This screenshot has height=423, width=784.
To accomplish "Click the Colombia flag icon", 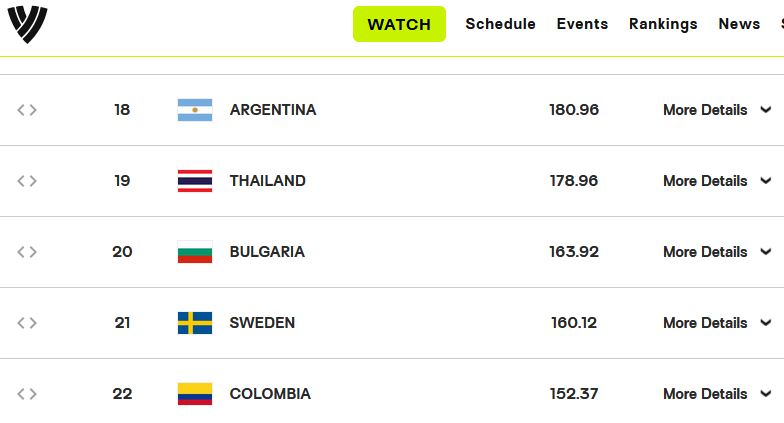I will coord(195,394).
